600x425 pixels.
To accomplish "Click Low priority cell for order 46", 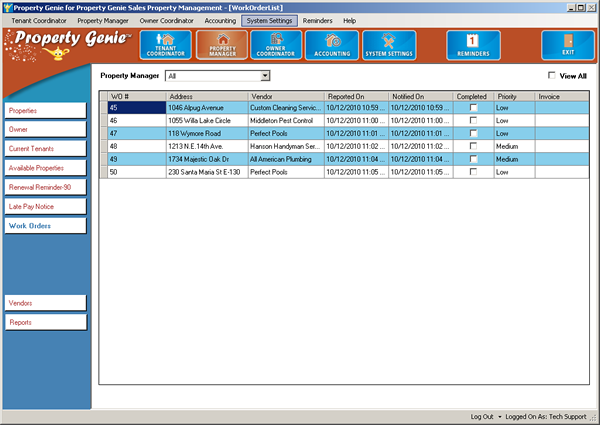I will pos(514,120).
